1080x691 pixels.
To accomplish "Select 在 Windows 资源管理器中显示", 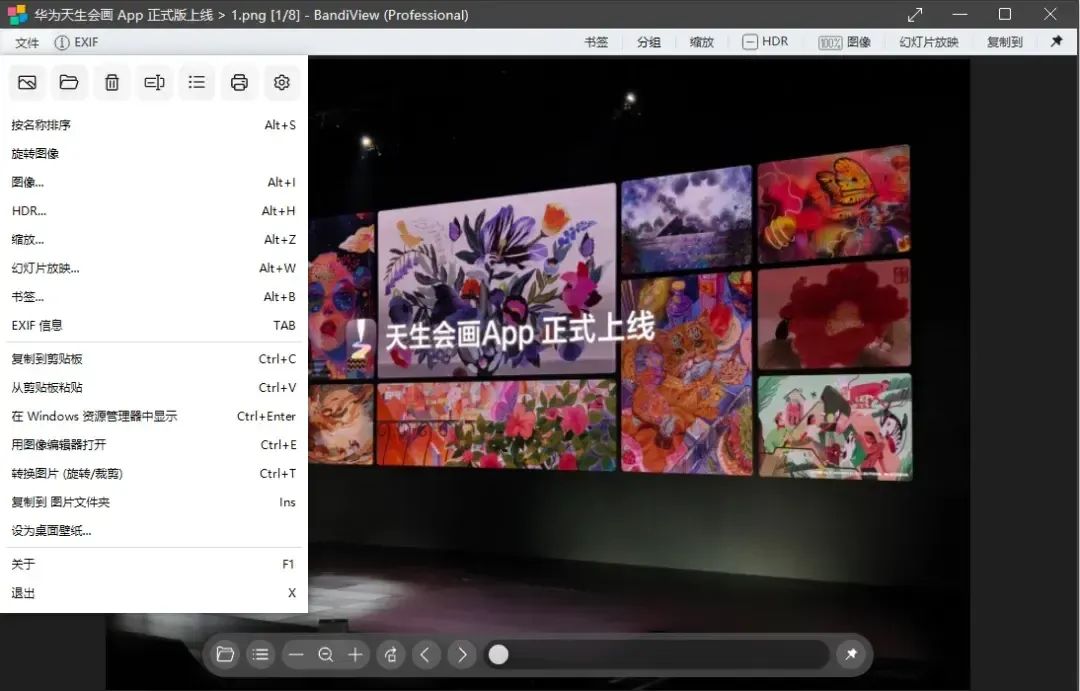I will click(154, 416).
